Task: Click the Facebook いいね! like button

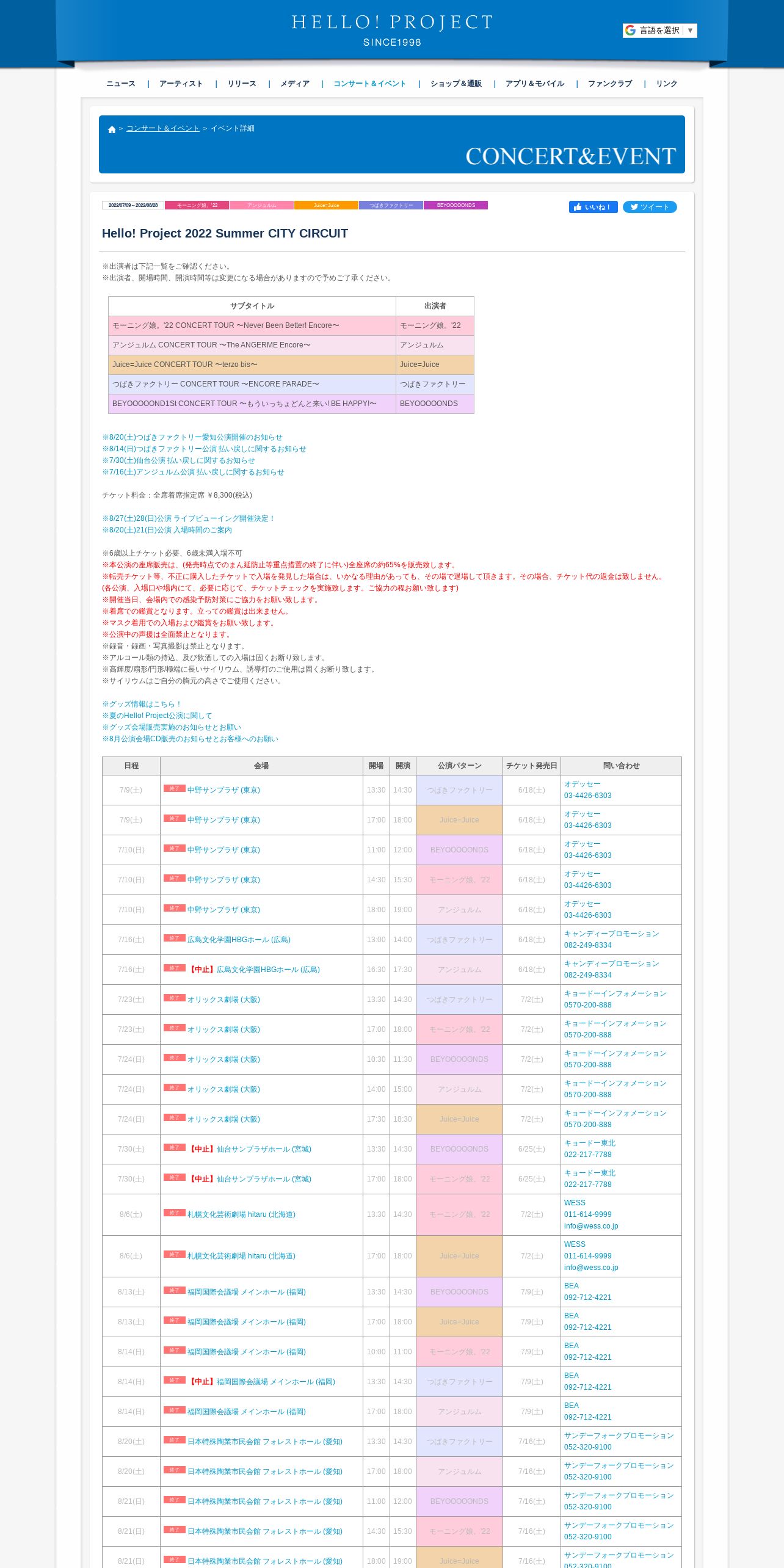Action: pyautogui.click(x=593, y=207)
